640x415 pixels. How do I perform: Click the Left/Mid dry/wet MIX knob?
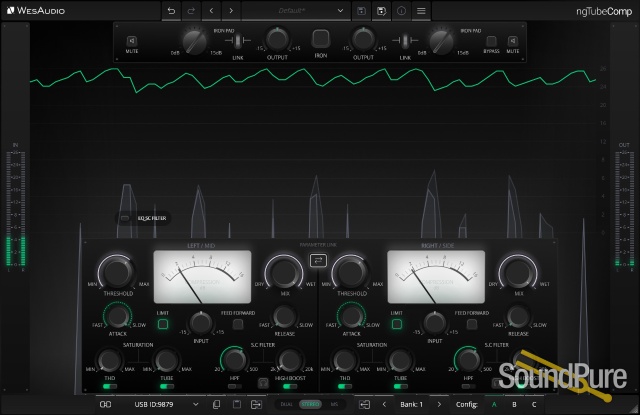pos(284,272)
